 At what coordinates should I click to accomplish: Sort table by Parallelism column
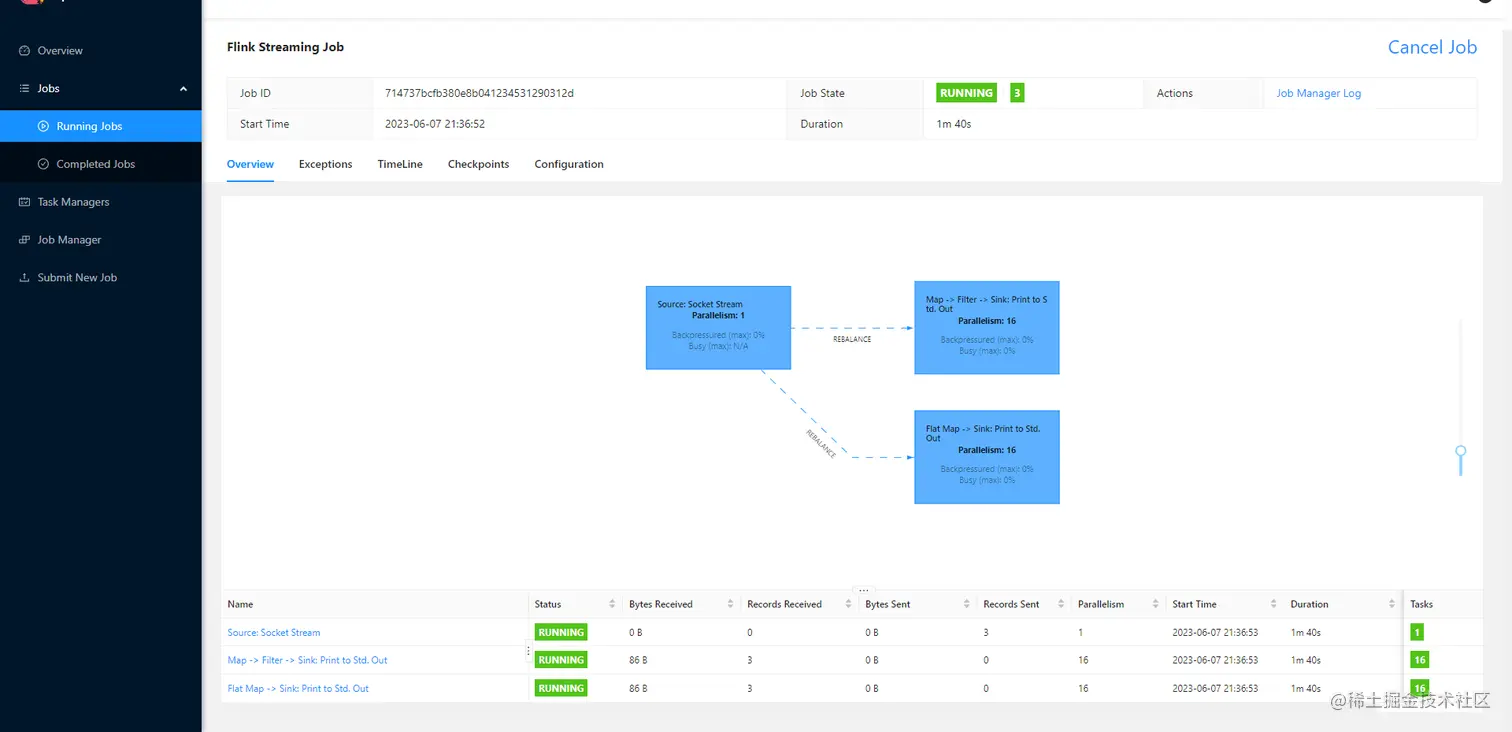(1155, 604)
